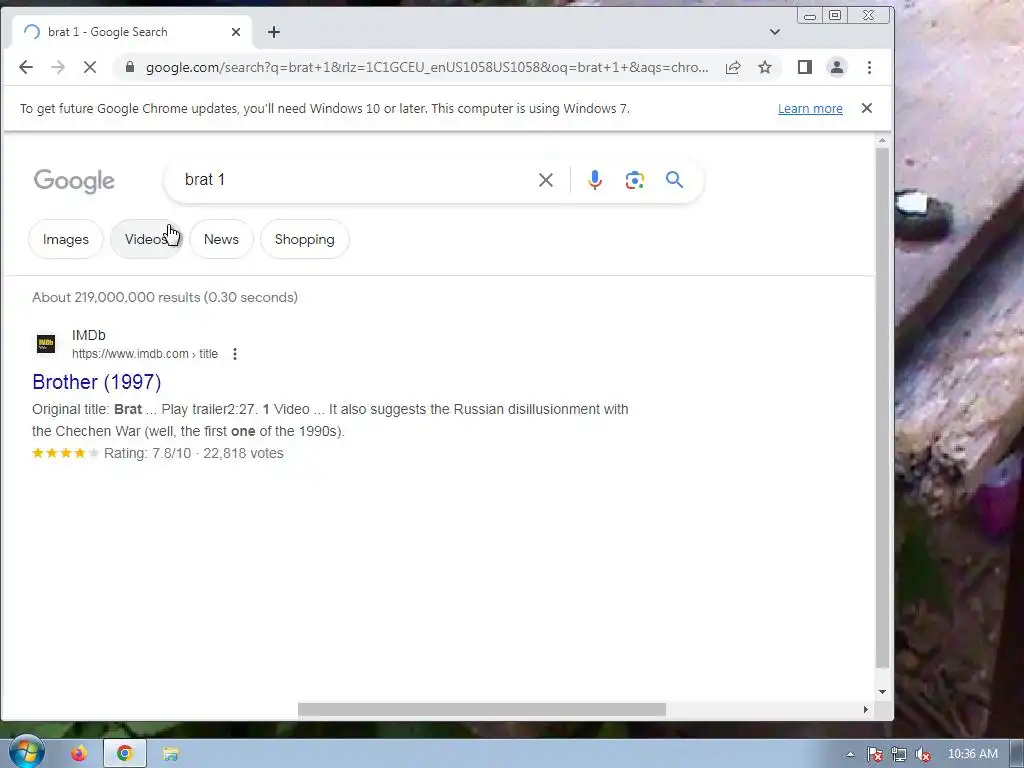Submit search with the magnifier icon

(674, 180)
